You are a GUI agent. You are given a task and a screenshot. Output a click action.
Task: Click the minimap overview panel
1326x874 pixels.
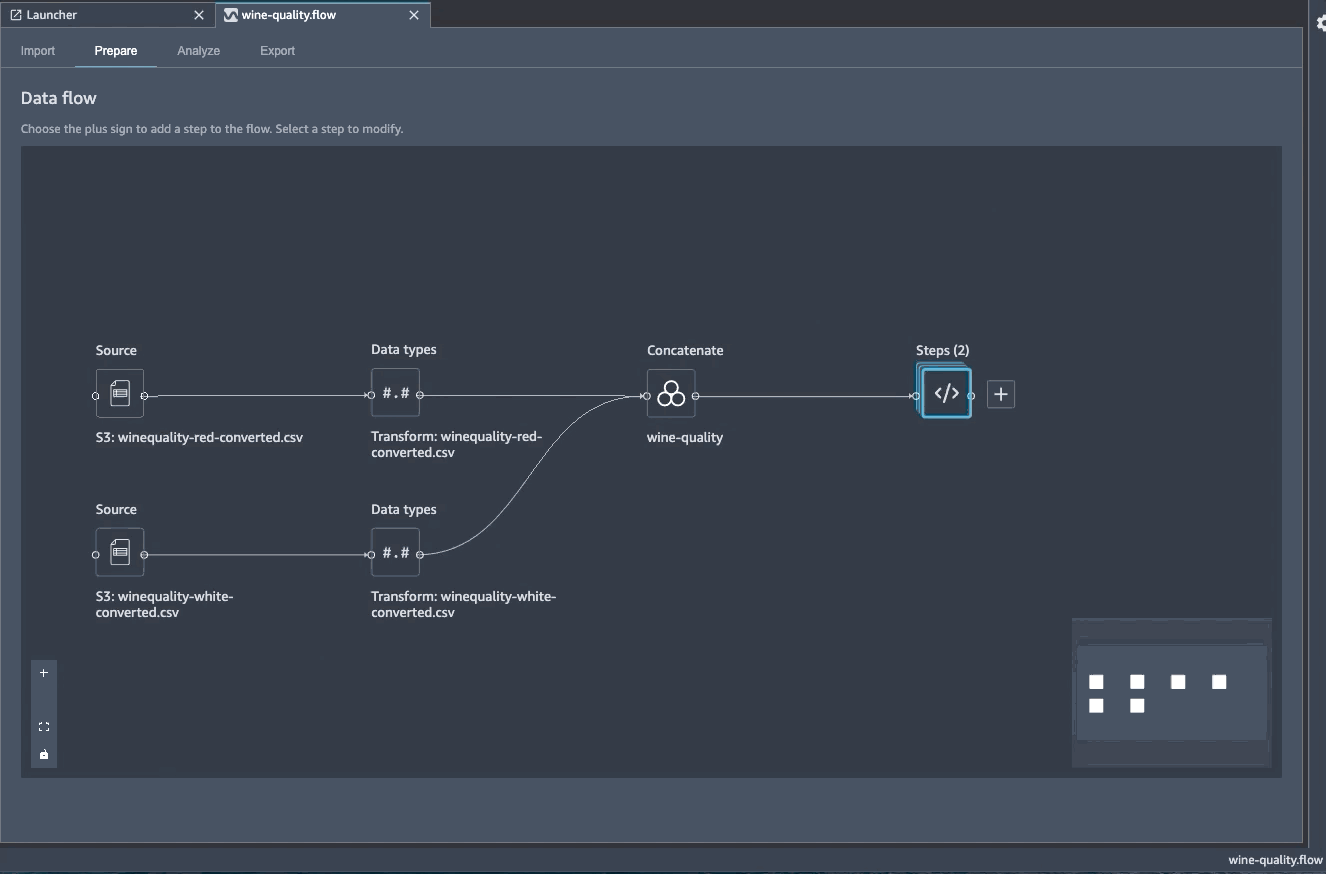1171,693
